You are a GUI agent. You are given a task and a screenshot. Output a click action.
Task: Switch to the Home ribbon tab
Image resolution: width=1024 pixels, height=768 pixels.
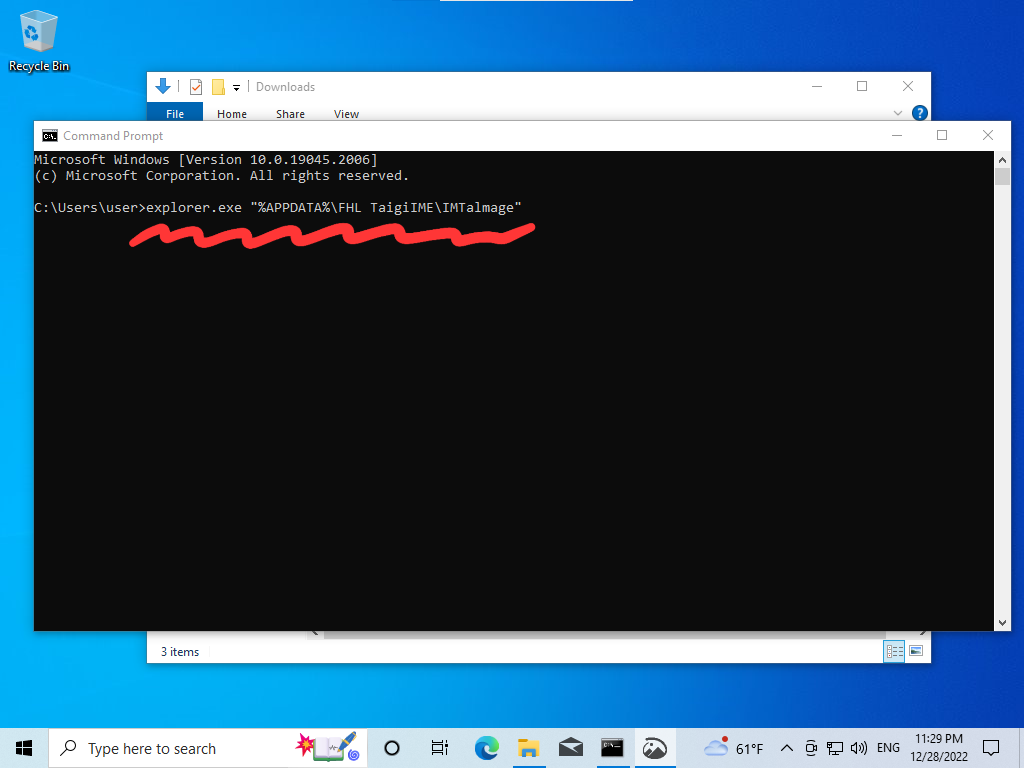pos(232,114)
